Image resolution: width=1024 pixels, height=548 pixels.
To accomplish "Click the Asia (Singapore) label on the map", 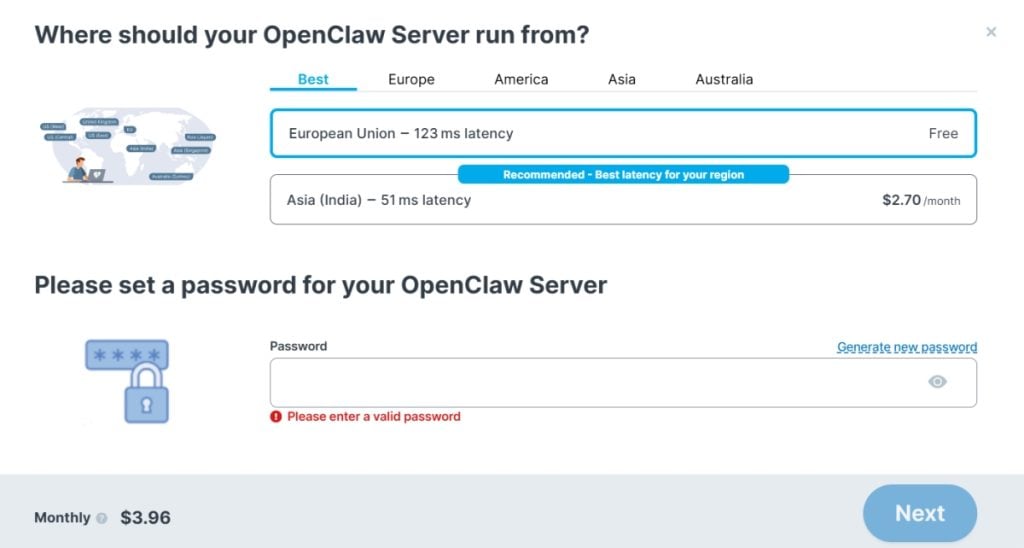I will (191, 150).
